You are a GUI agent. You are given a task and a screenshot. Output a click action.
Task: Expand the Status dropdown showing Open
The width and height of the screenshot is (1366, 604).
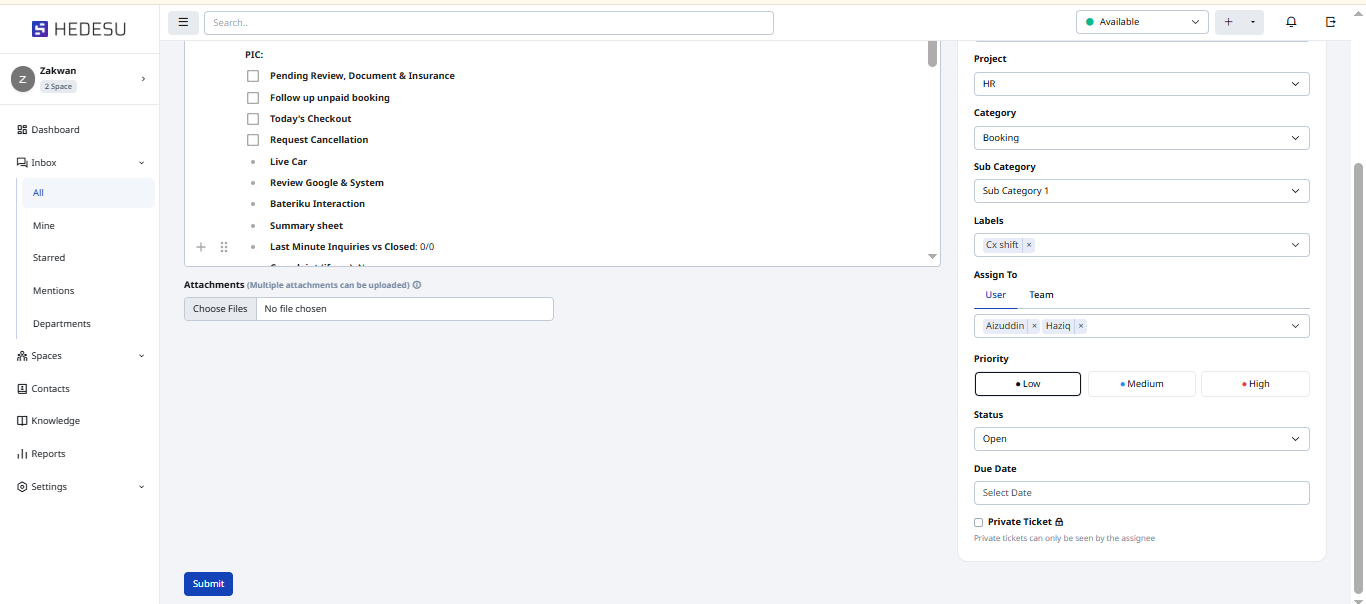point(1141,439)
